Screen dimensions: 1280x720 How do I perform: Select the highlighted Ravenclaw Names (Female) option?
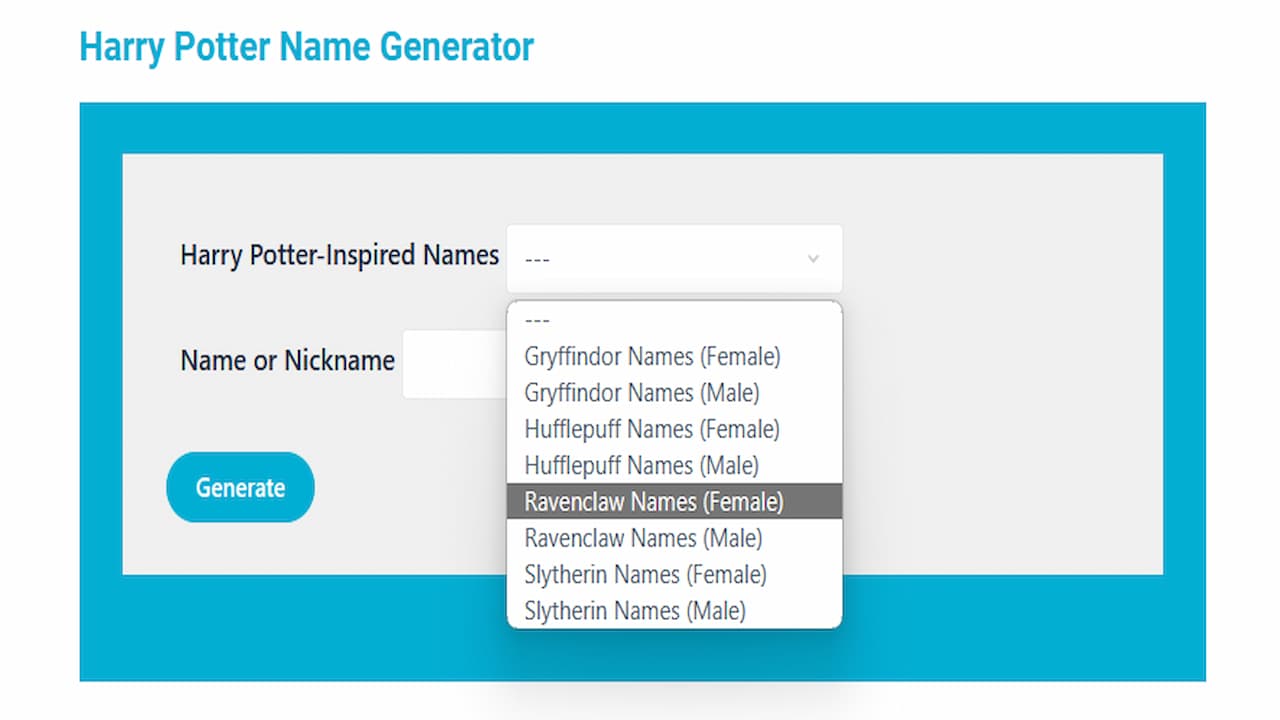coord(654,502)
